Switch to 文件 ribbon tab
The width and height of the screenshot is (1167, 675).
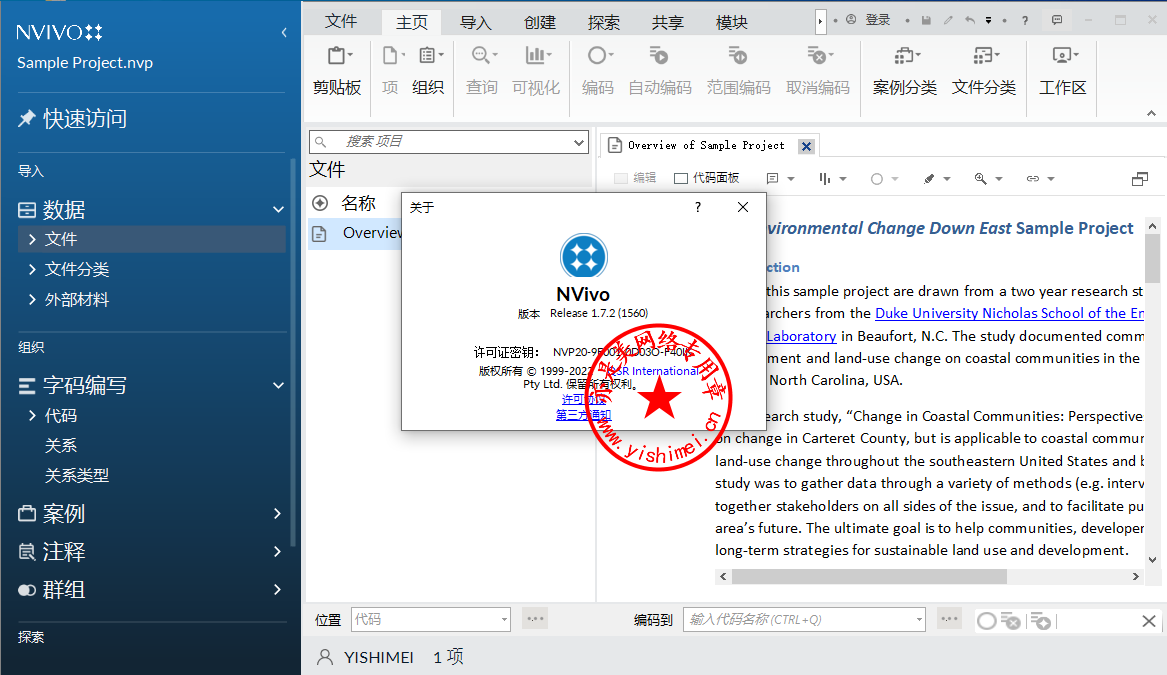pyautogui.click(x=341, y=22)
